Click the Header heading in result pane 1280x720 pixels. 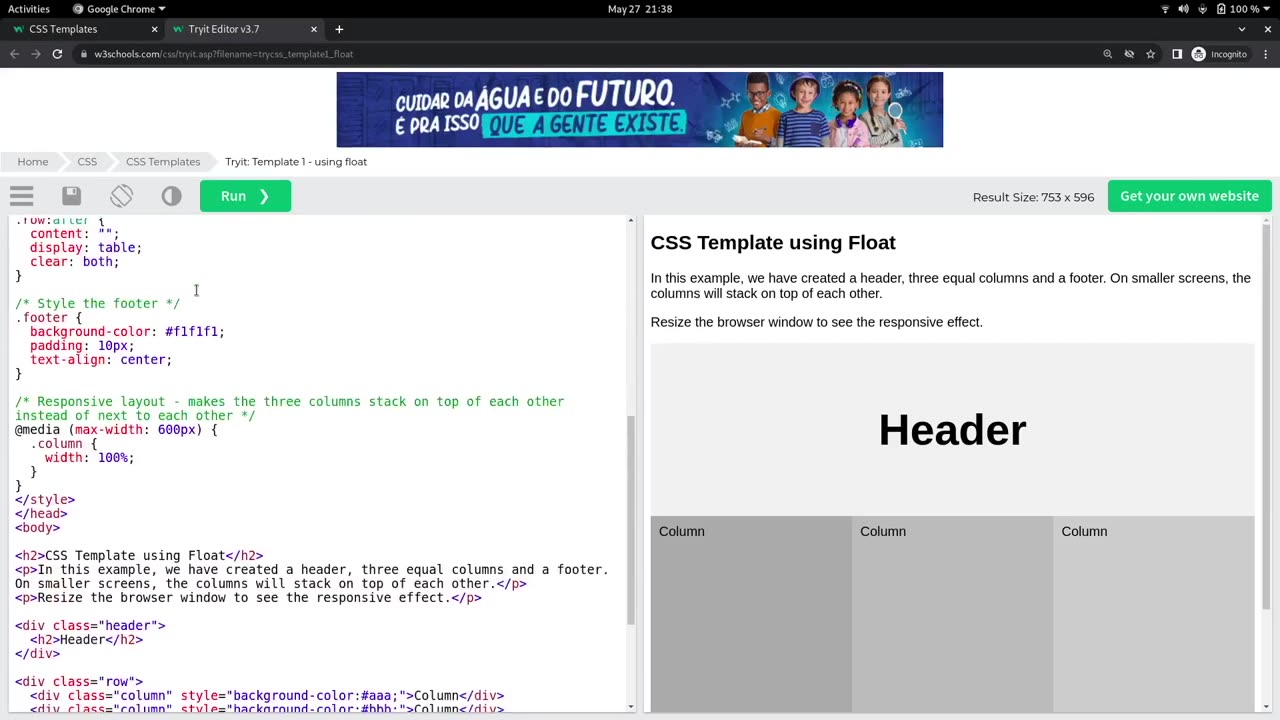[952, 430]
